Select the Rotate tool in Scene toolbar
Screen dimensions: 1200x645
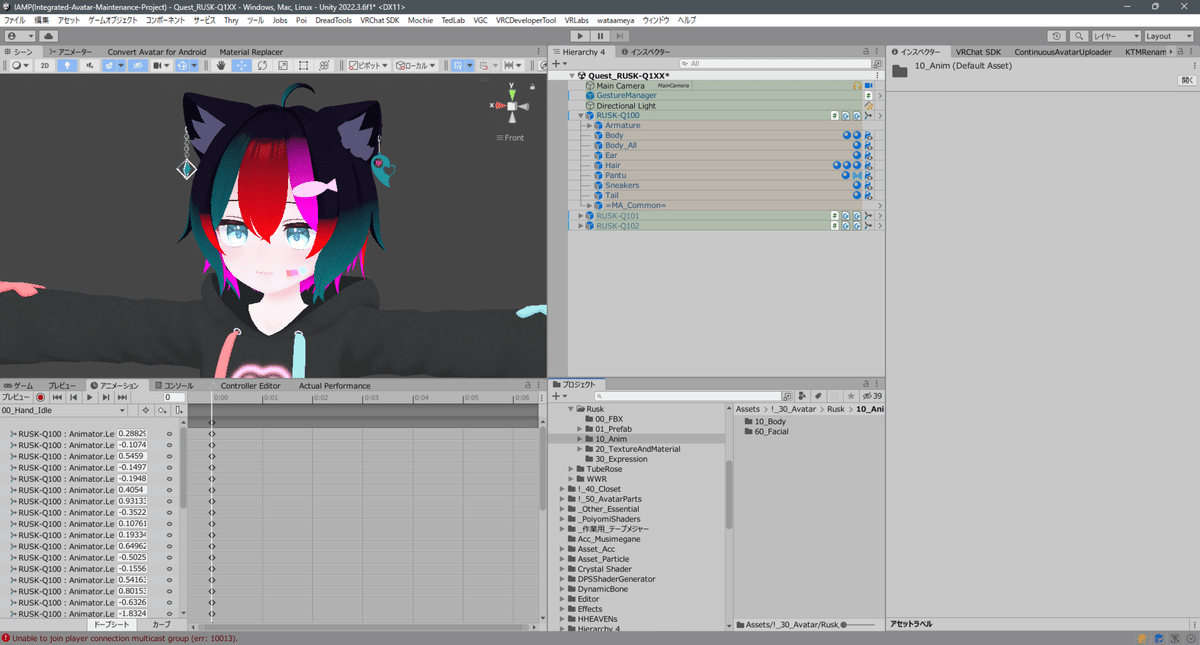[262, 65]
